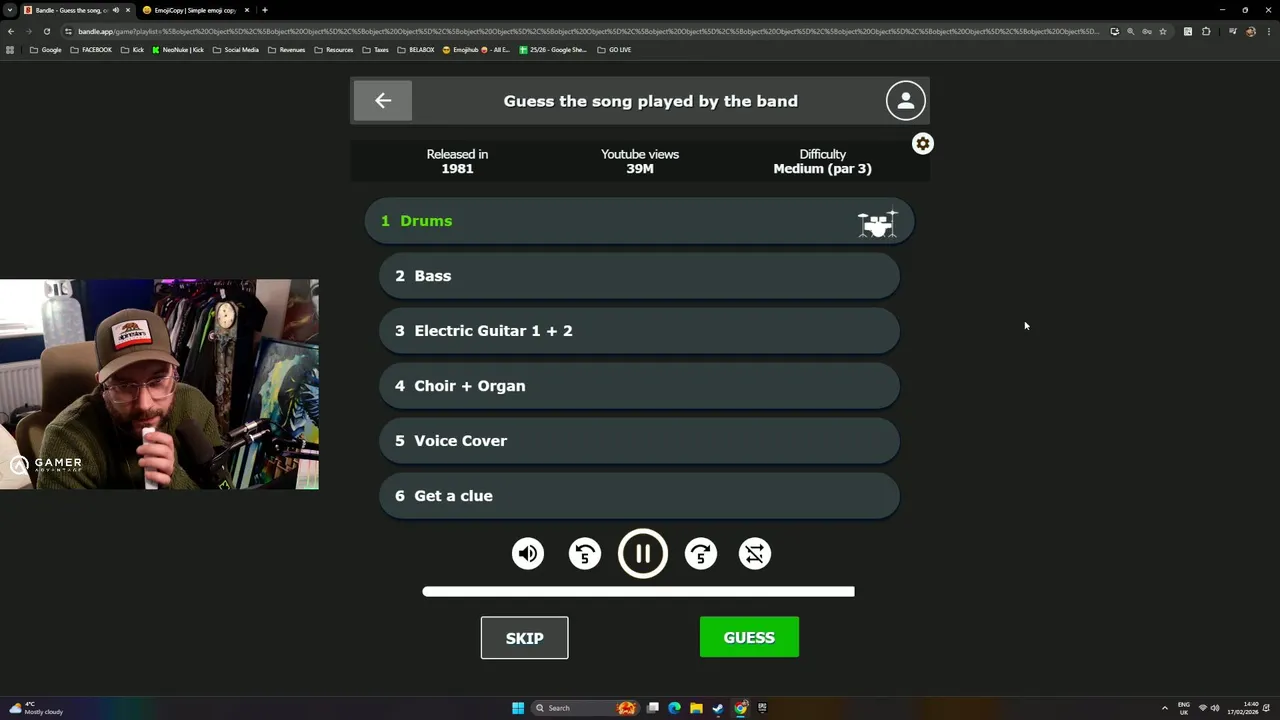This screenshot has width=1280, height=720.
Task: Open the Windows Start menu
Action: pos(518,708)
